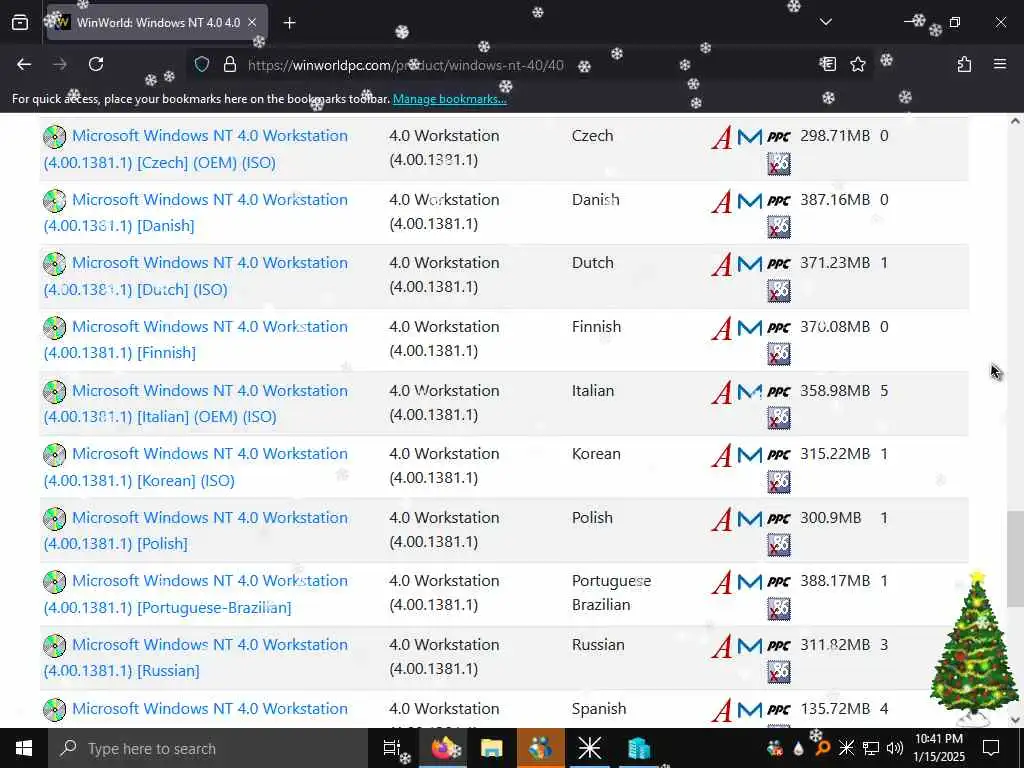Screen dimensions: 1024x768
Task: Open the Korean ISO Workstation link
Action: click(195, 467)
